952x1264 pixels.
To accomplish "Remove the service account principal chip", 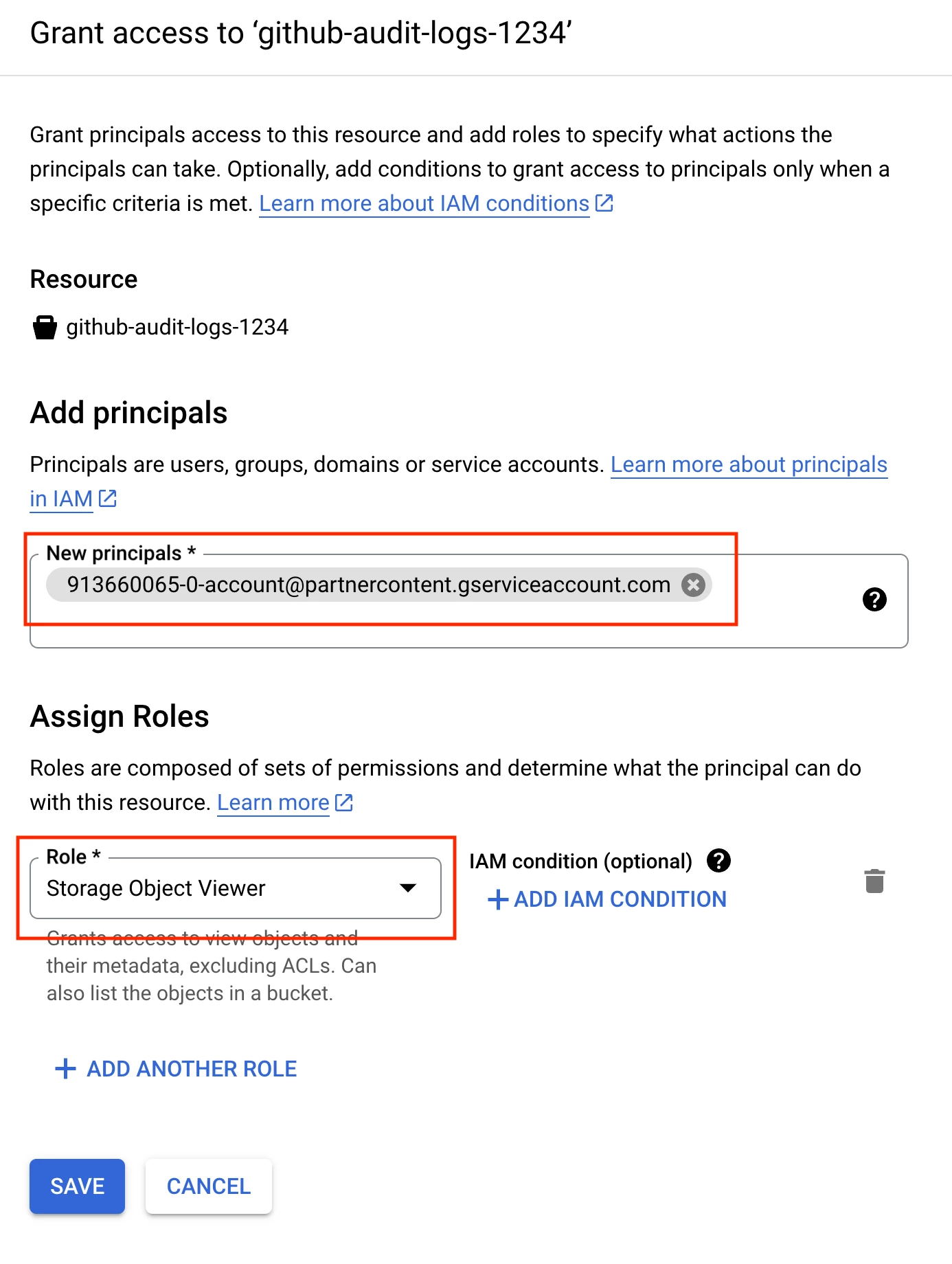I will (x=693, y=585).
